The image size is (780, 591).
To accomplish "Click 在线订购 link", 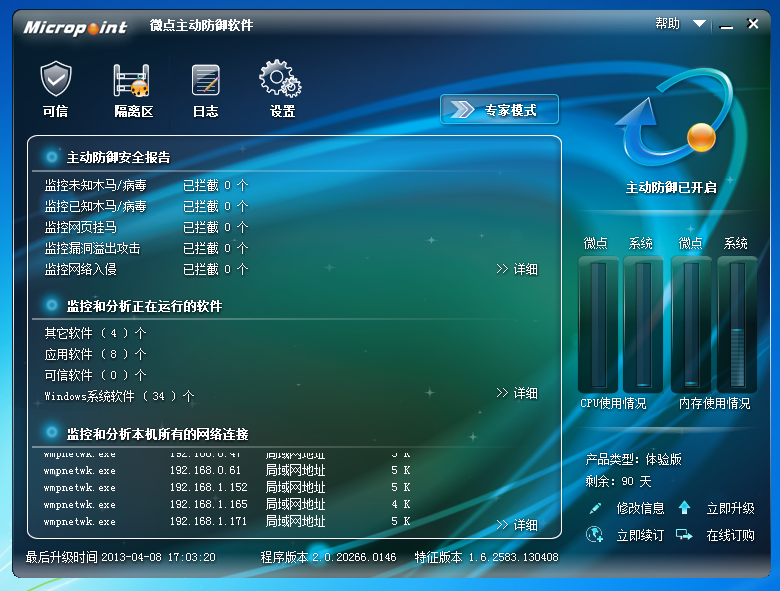I will [730, 535].
